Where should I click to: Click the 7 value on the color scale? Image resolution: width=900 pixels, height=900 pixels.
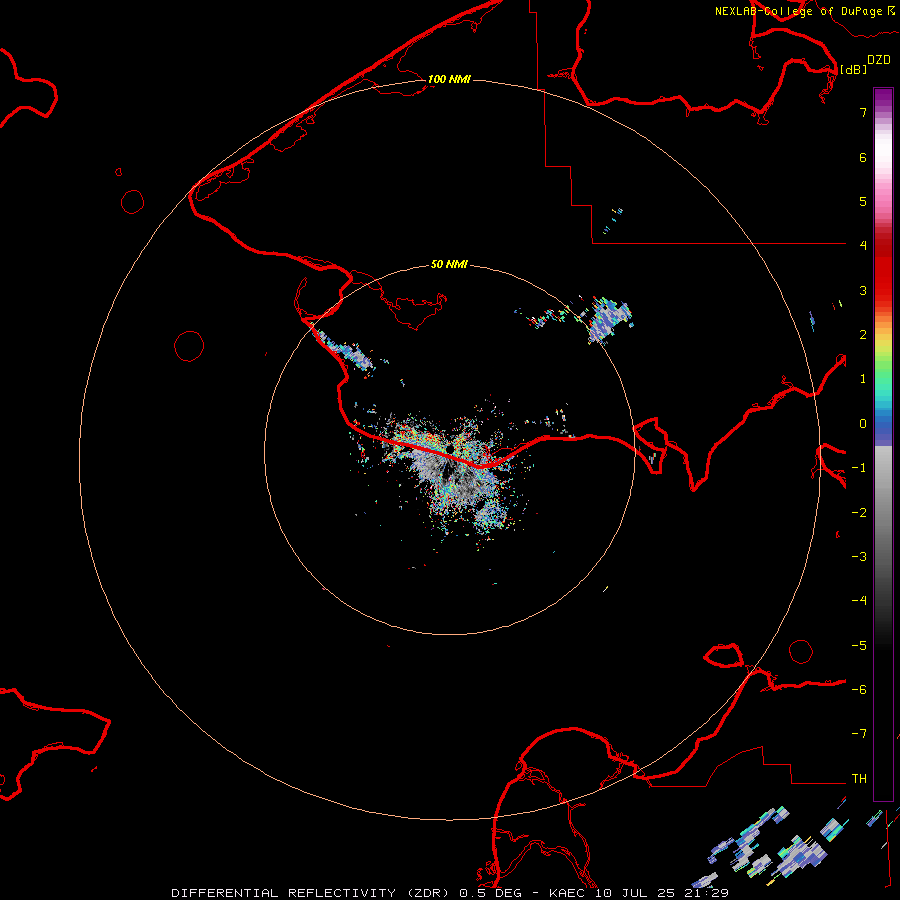click(863, 112)
